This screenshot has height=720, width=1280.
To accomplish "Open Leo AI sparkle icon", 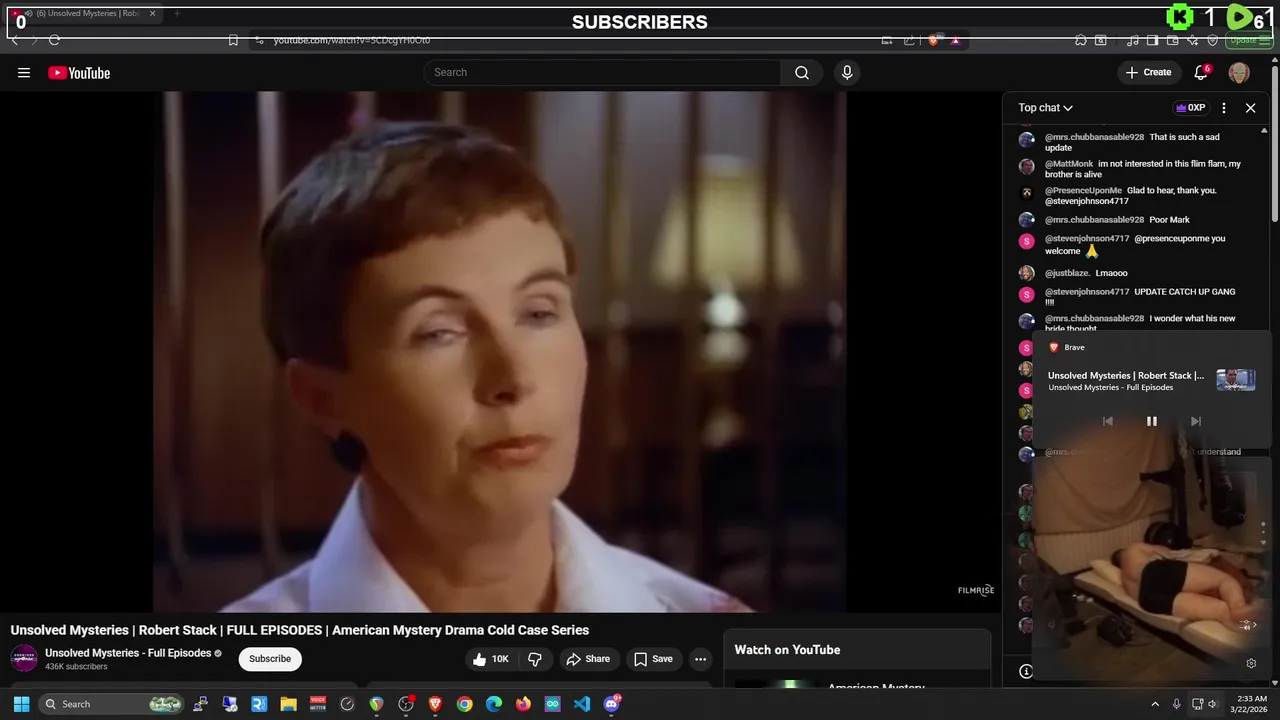I will pyautogui.click(x=1193, y=40).
